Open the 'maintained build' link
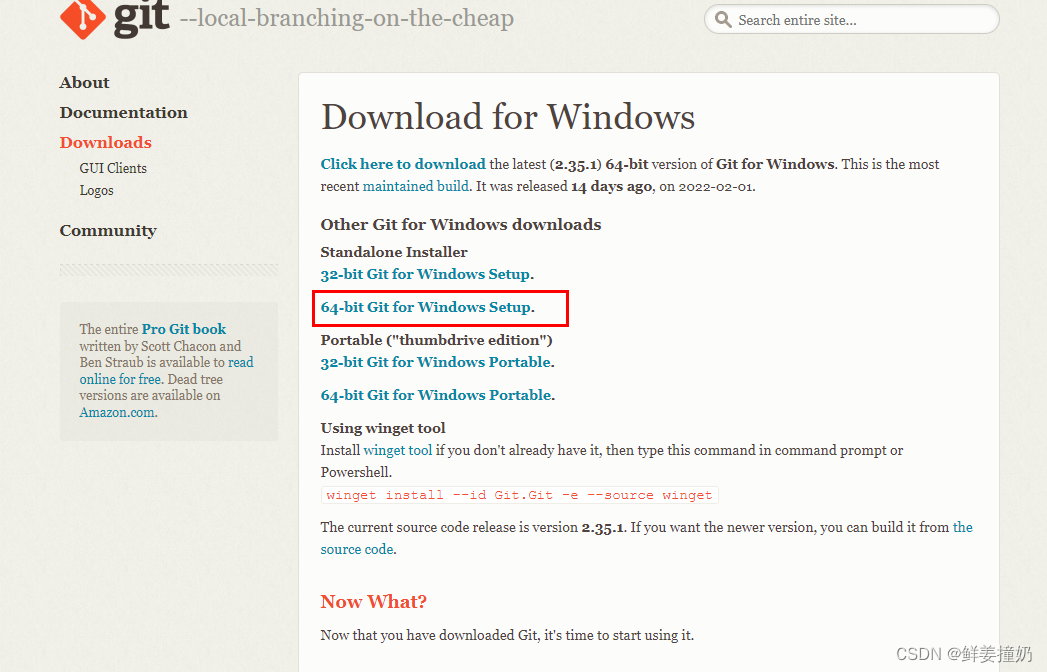Viewport: 1047px width, 672px height. tap(415, 186)
